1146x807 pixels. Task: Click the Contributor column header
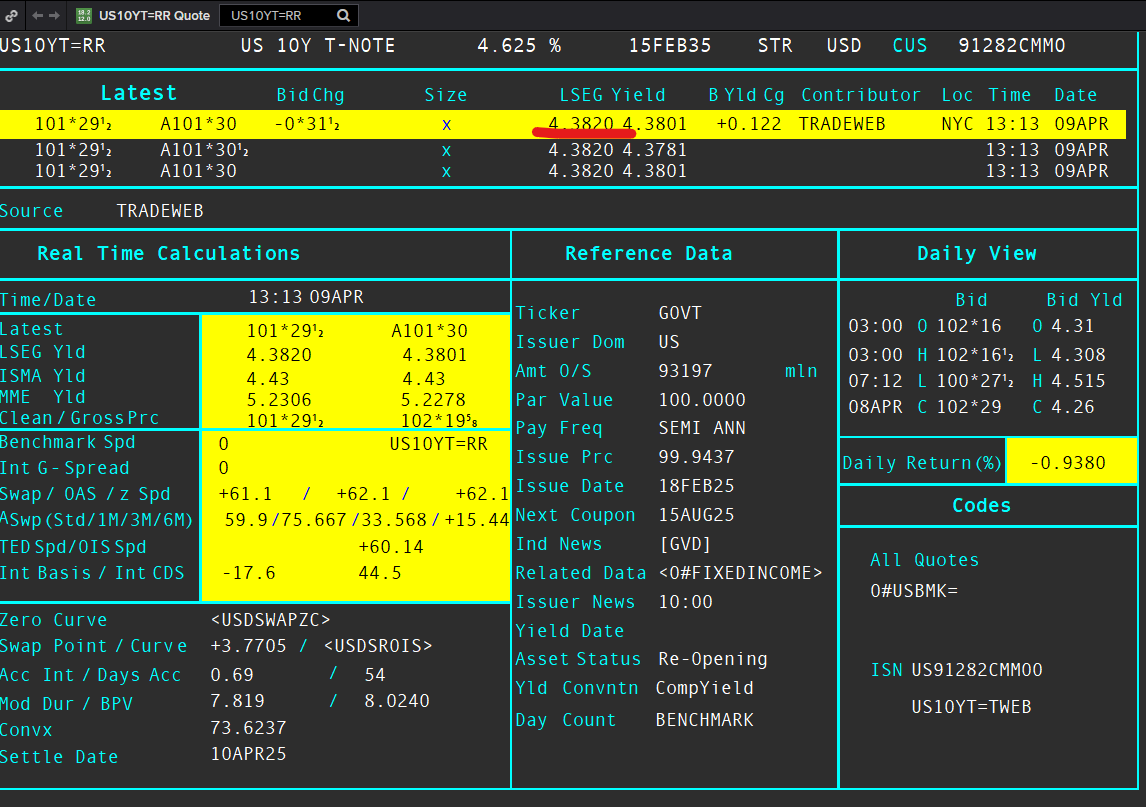click(x=861, y=95)
